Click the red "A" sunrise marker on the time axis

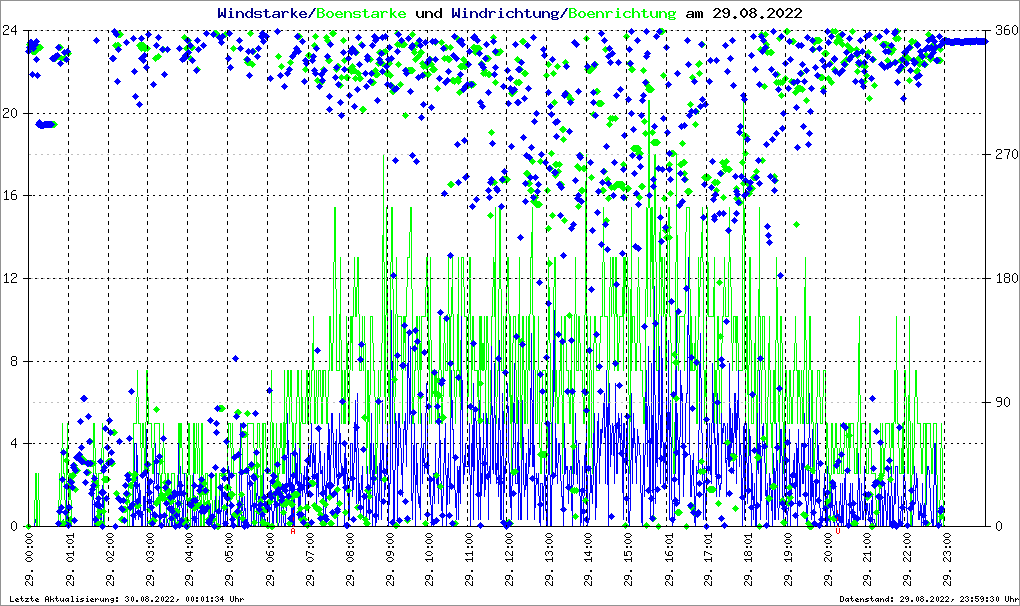click(293, 532)
